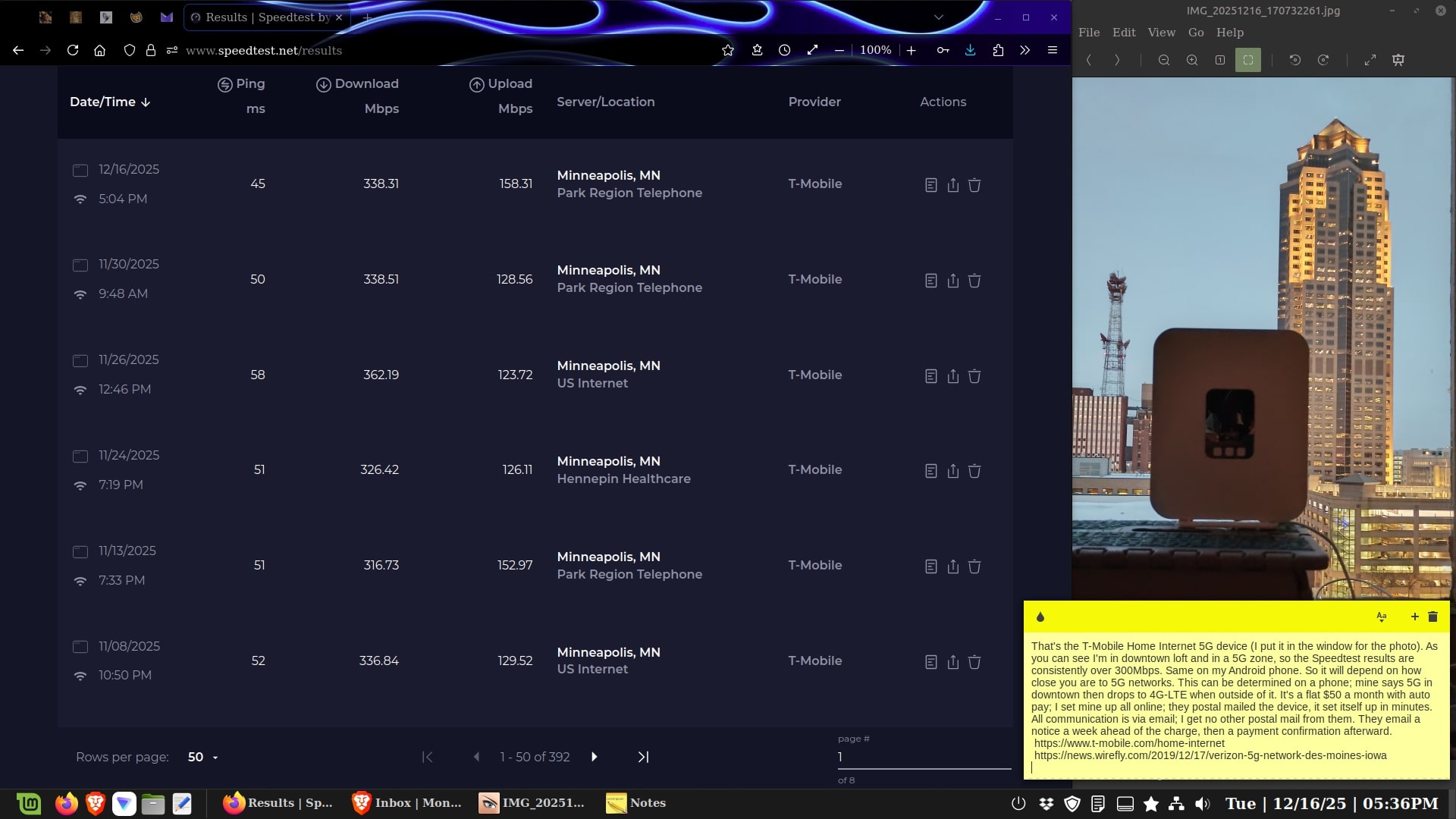This screenshot has height=819, width=1456.
Task: Tick the 11/08/2025 result checkbox
Action: [80, 647]
